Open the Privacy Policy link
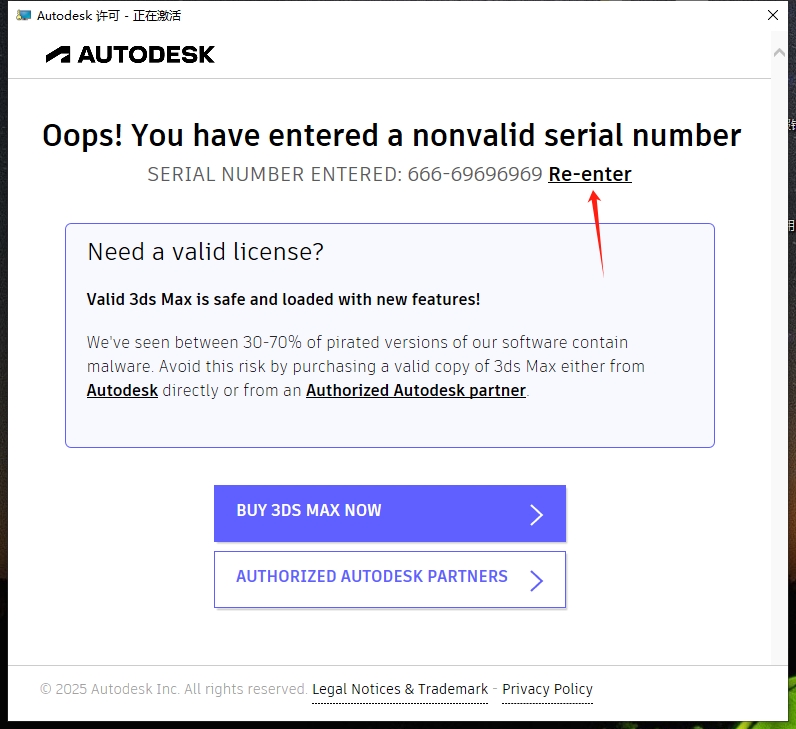 coord(547,689)
